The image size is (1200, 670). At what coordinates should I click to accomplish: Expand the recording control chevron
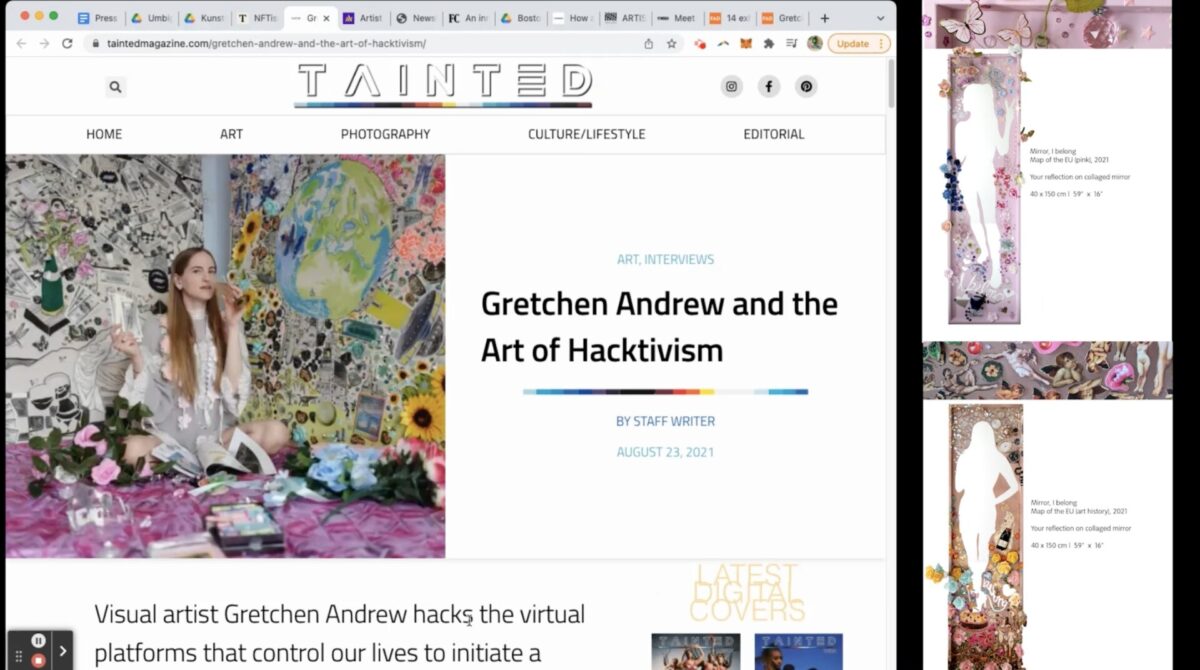63,651
